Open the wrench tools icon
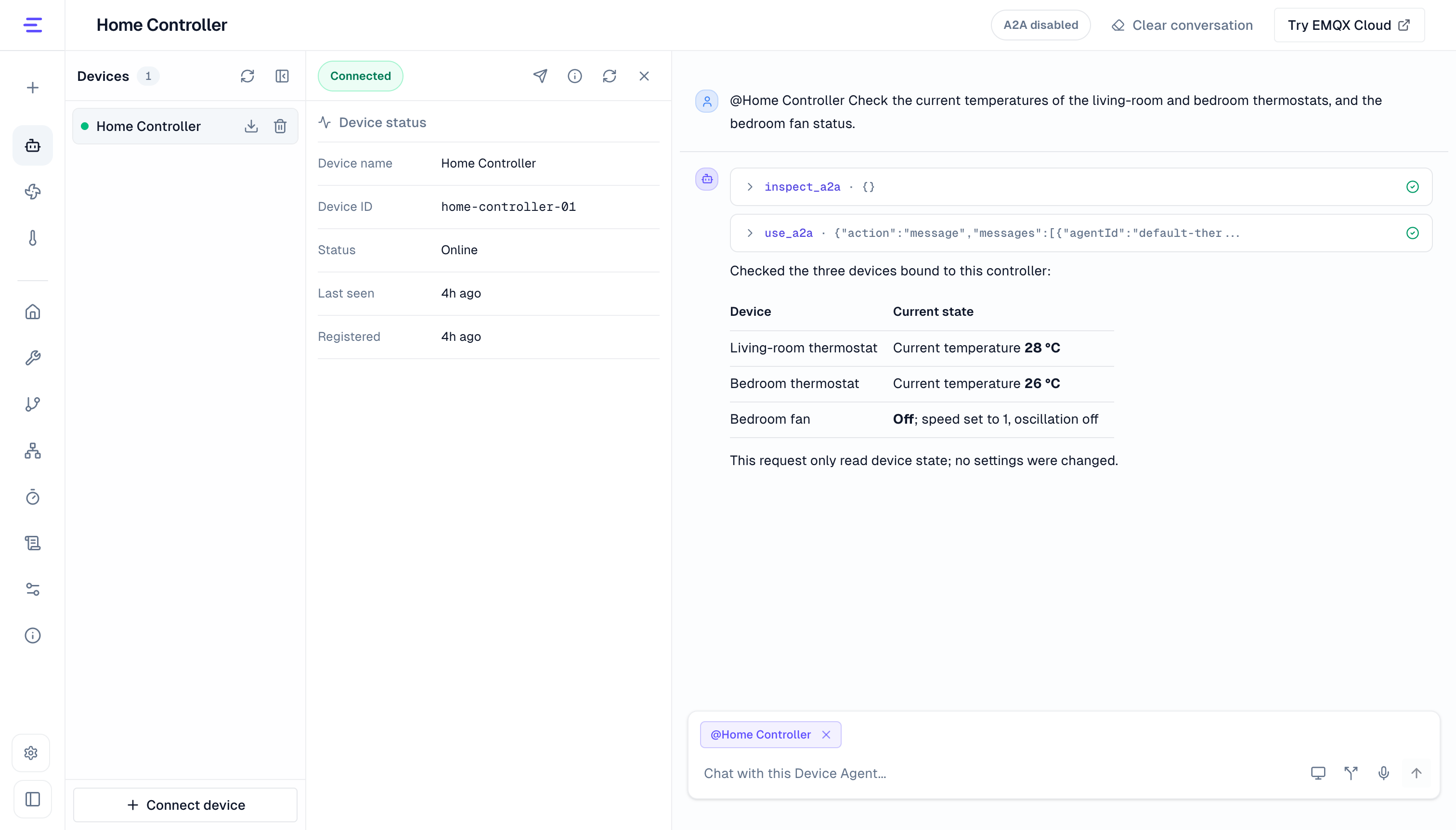Image resolution: width=1456 pixels, height=830 pixels. [32, 358]
